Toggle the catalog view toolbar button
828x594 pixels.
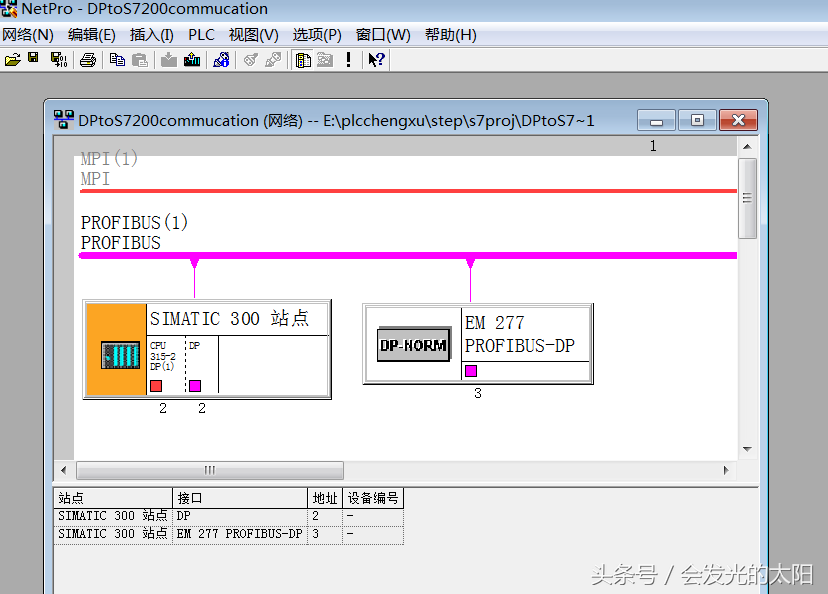pyautogui.click(x=303, y=60)
